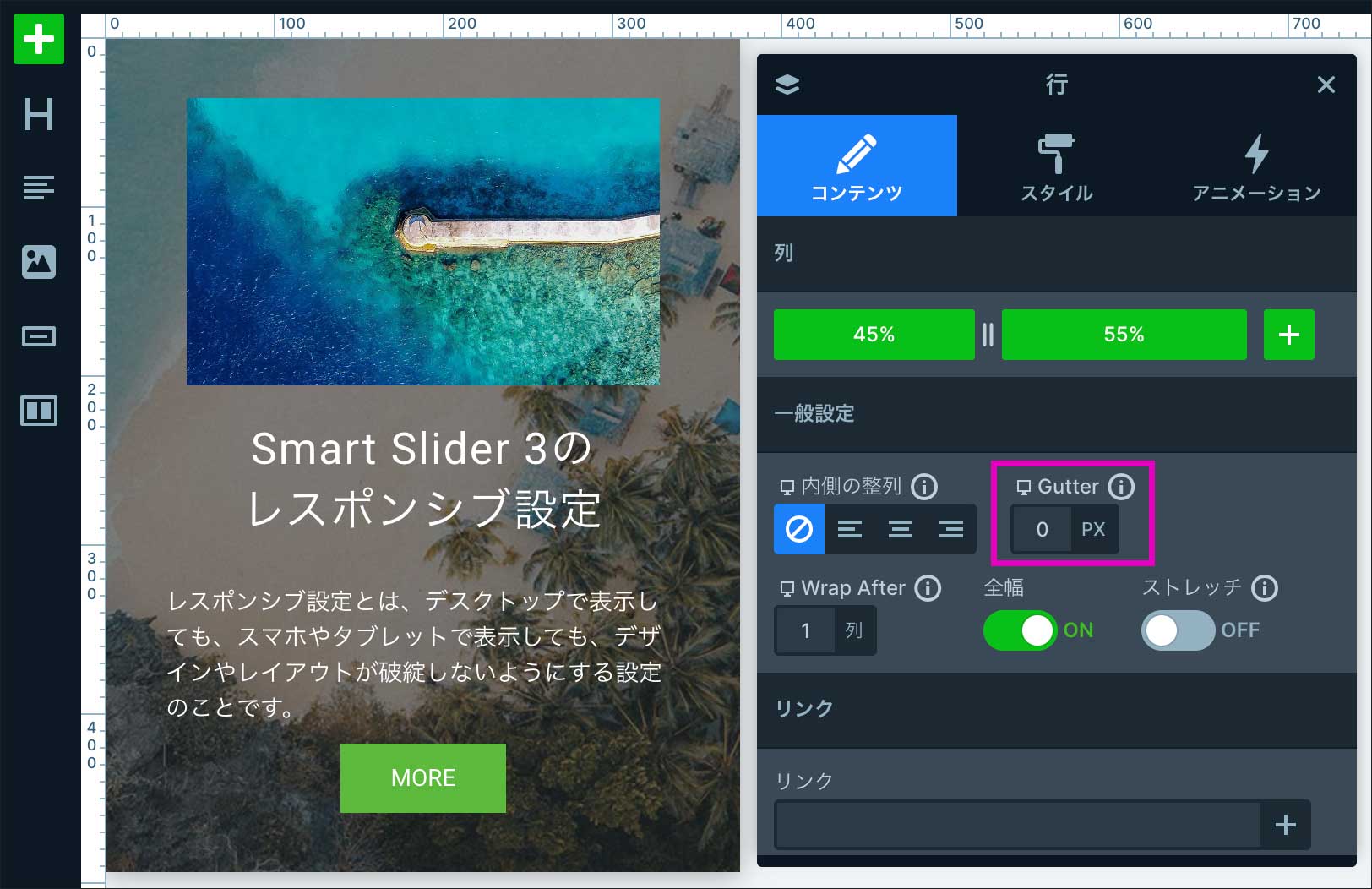1372x889 pixels.
Task: Click the Gutter value input field
Action: [x=1043, y=530]
